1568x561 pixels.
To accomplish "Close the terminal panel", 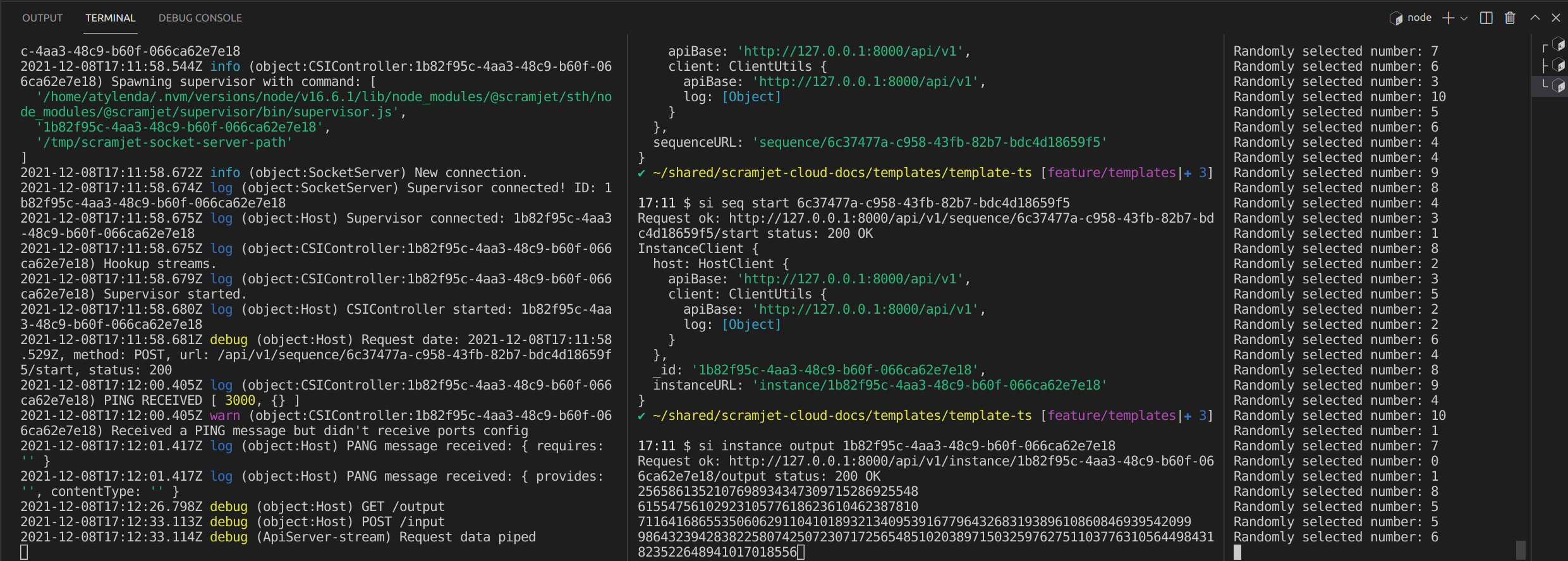I will coord(1556,18).
